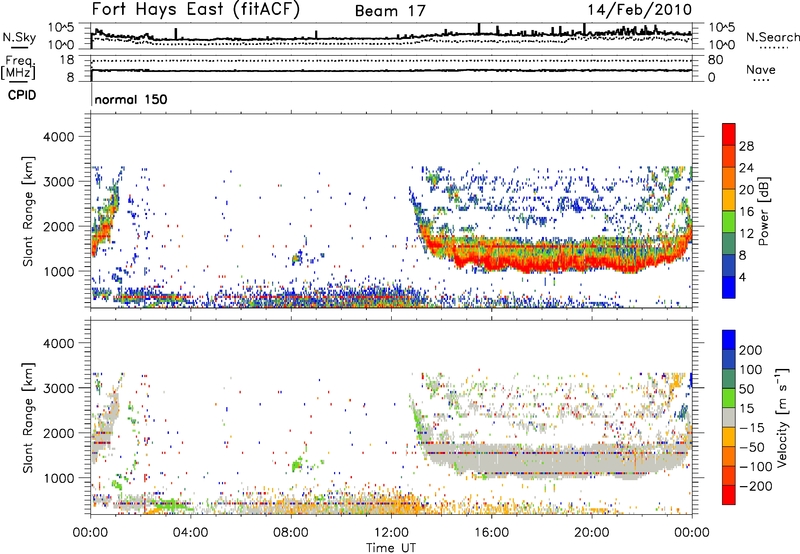Pick the yellow segment of the power colorbar

click(x=729, y=200)
